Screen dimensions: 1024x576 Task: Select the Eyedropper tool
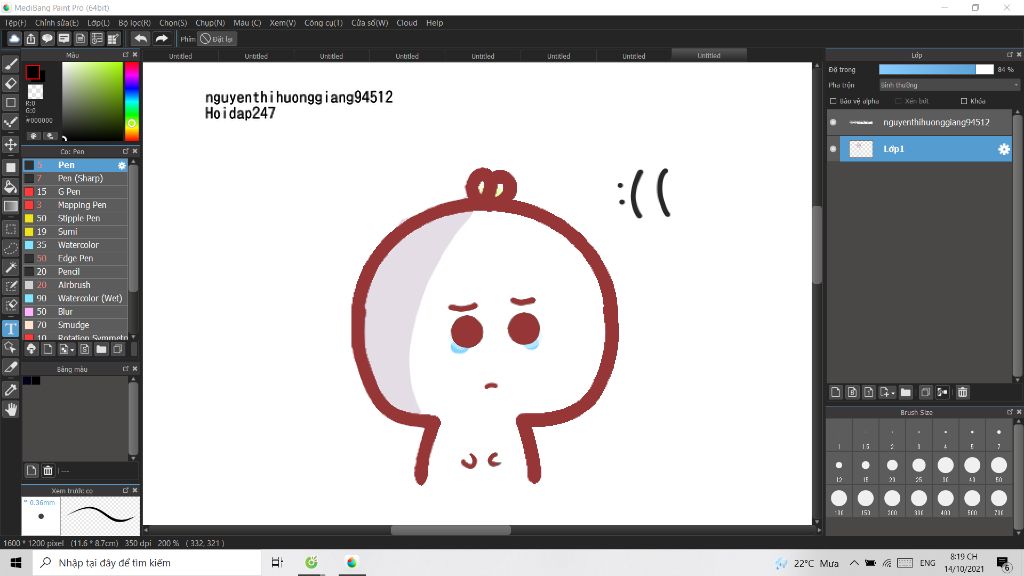(x=10, y=390)
